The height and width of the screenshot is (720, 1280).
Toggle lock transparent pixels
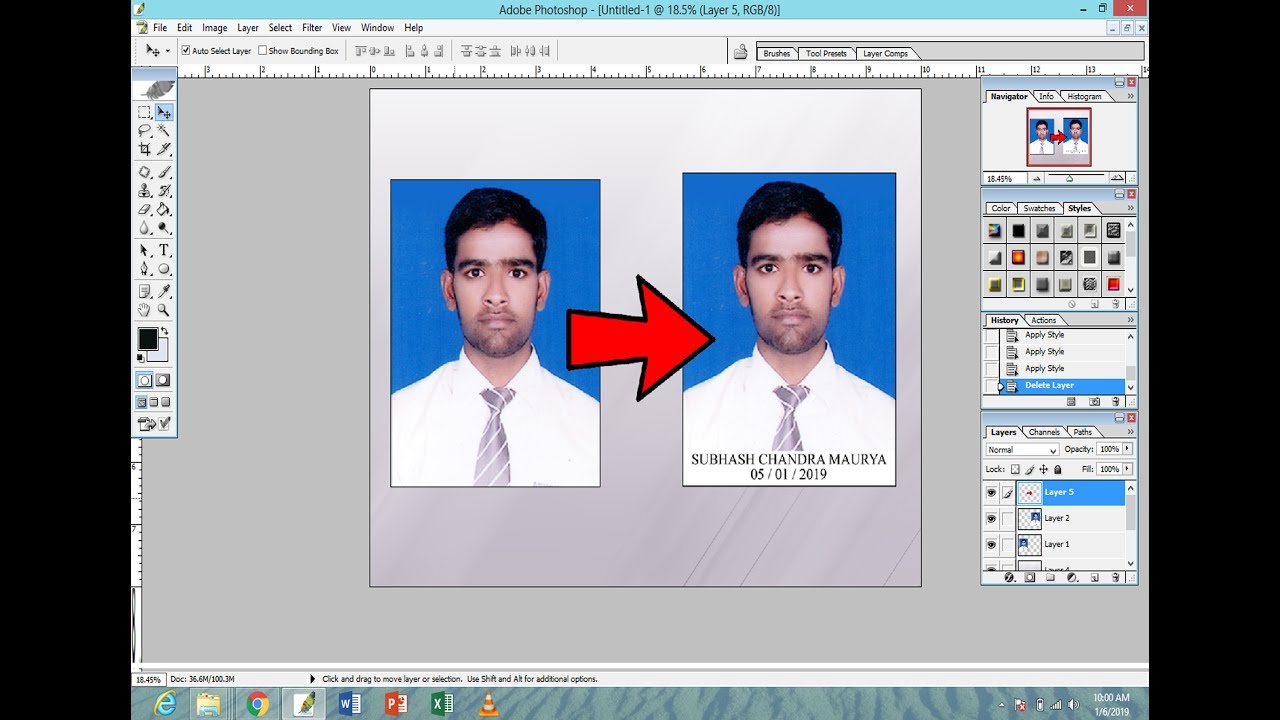click(x=1015, y=469)
